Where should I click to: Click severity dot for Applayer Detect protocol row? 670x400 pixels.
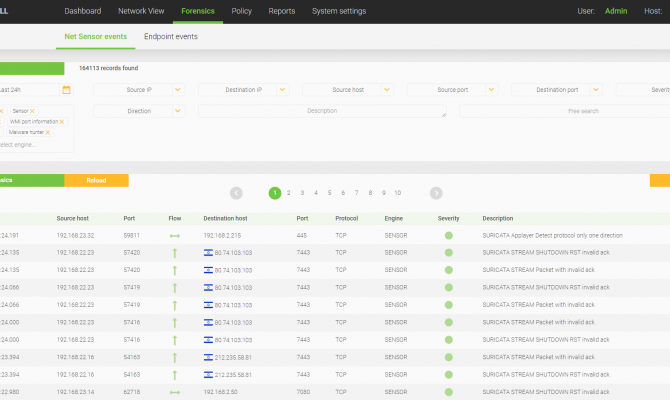(449, 235)
